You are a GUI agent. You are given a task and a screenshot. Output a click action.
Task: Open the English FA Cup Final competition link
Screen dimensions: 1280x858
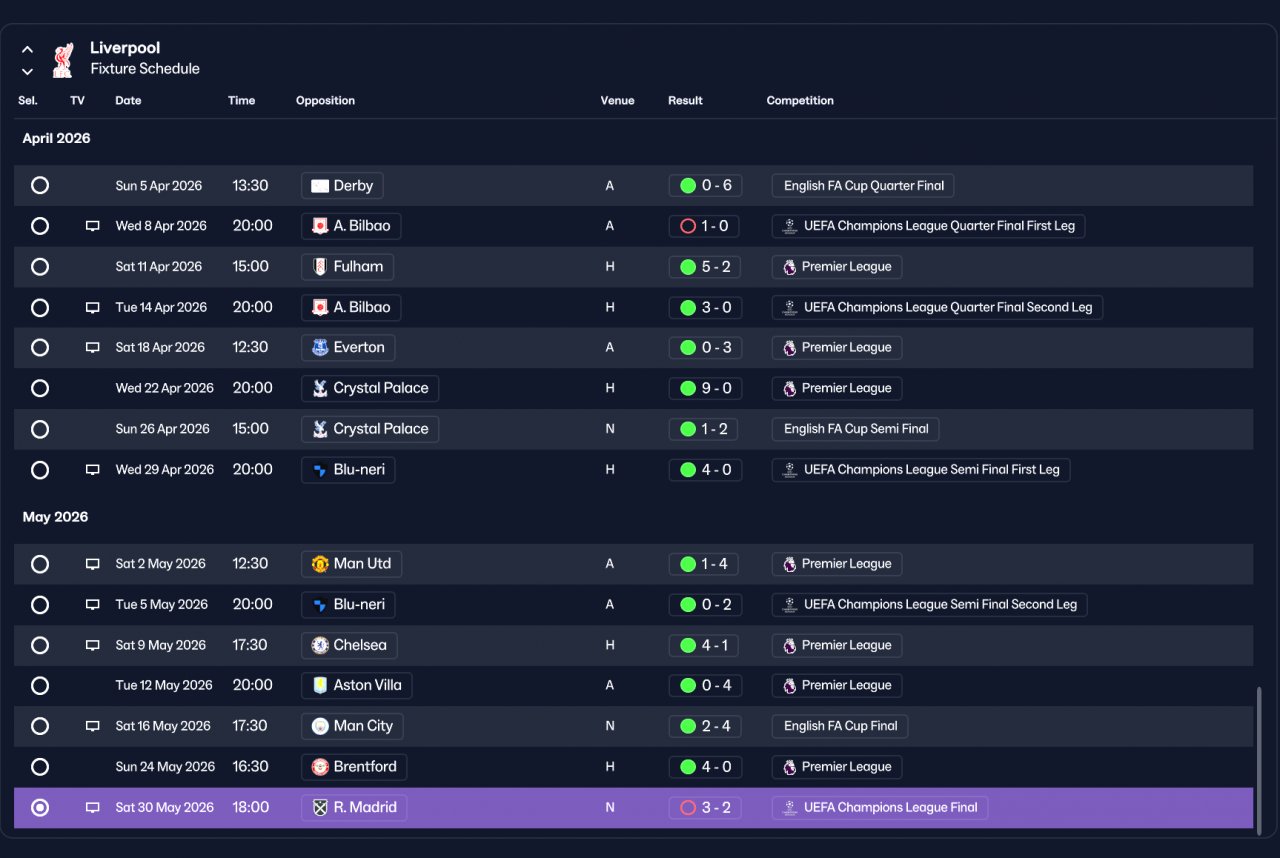pos(840,726)
